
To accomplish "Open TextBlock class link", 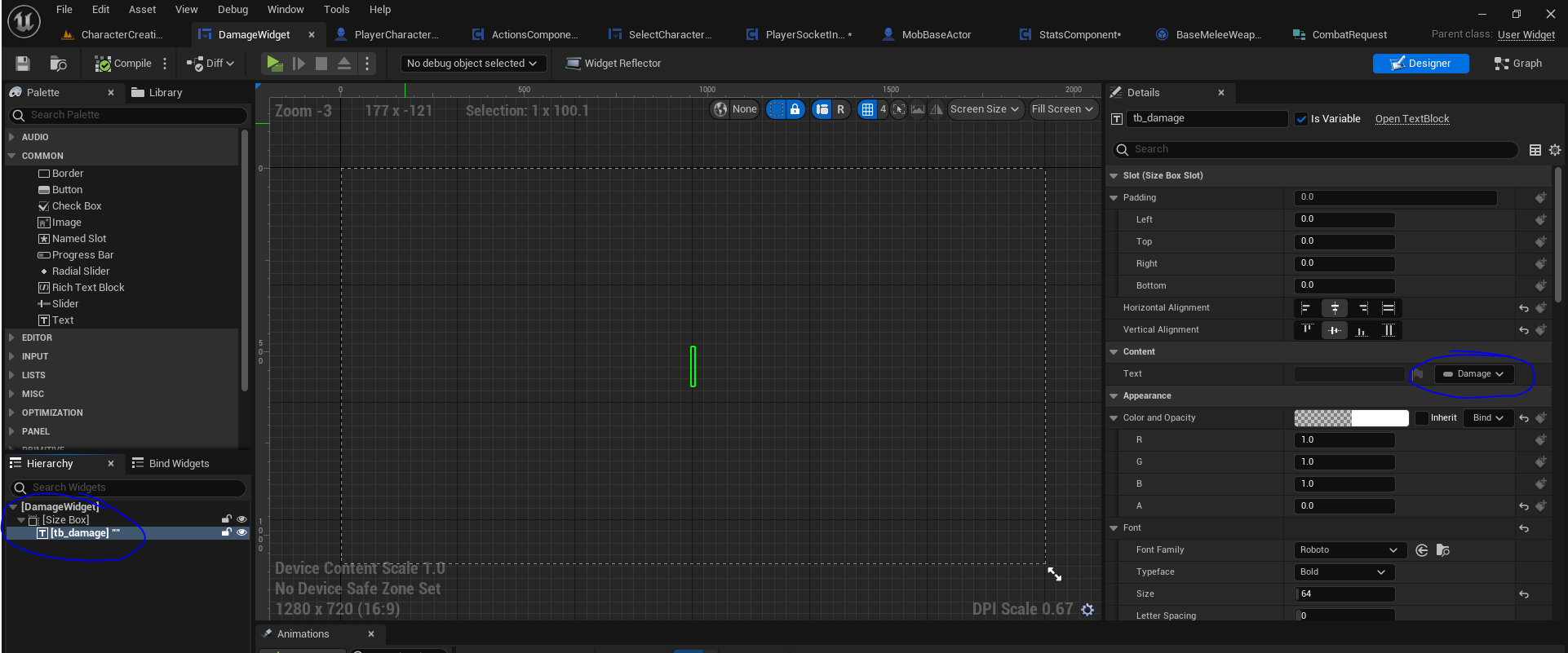I will 1412,119.
